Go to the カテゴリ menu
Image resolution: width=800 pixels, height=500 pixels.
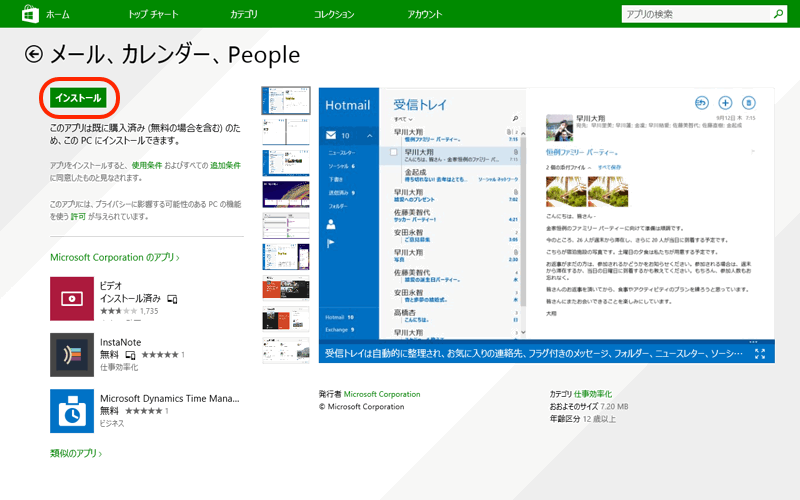click(243, 14)
